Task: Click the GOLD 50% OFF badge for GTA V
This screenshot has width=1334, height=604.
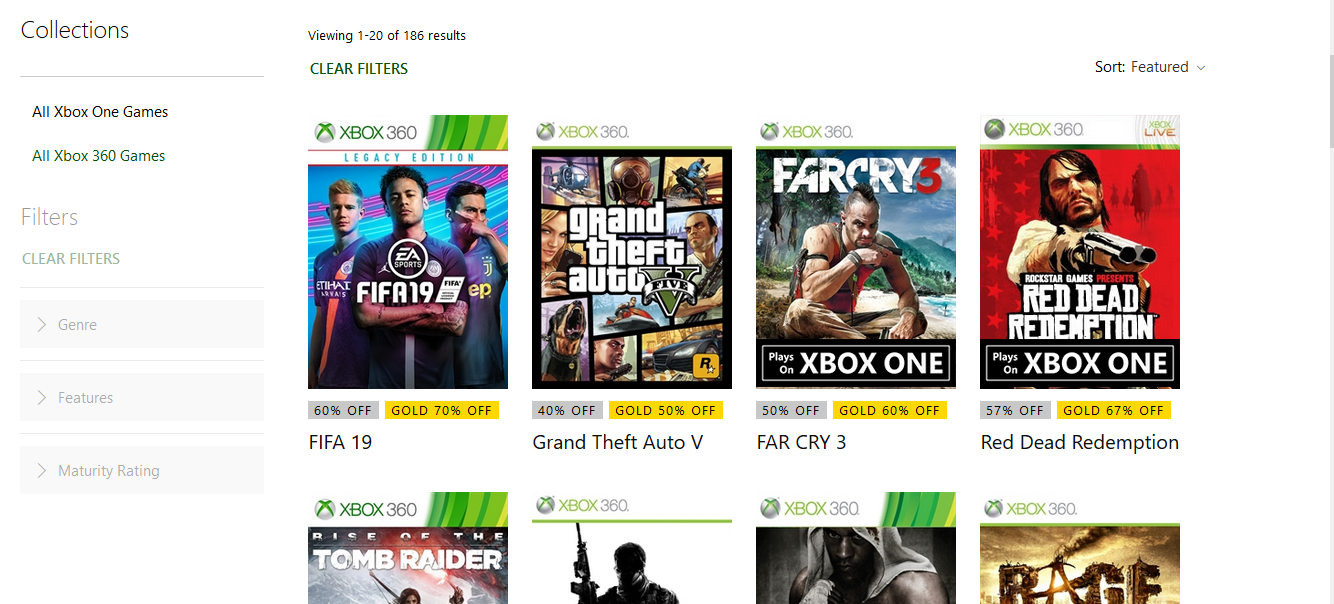Action: [666, 410]
